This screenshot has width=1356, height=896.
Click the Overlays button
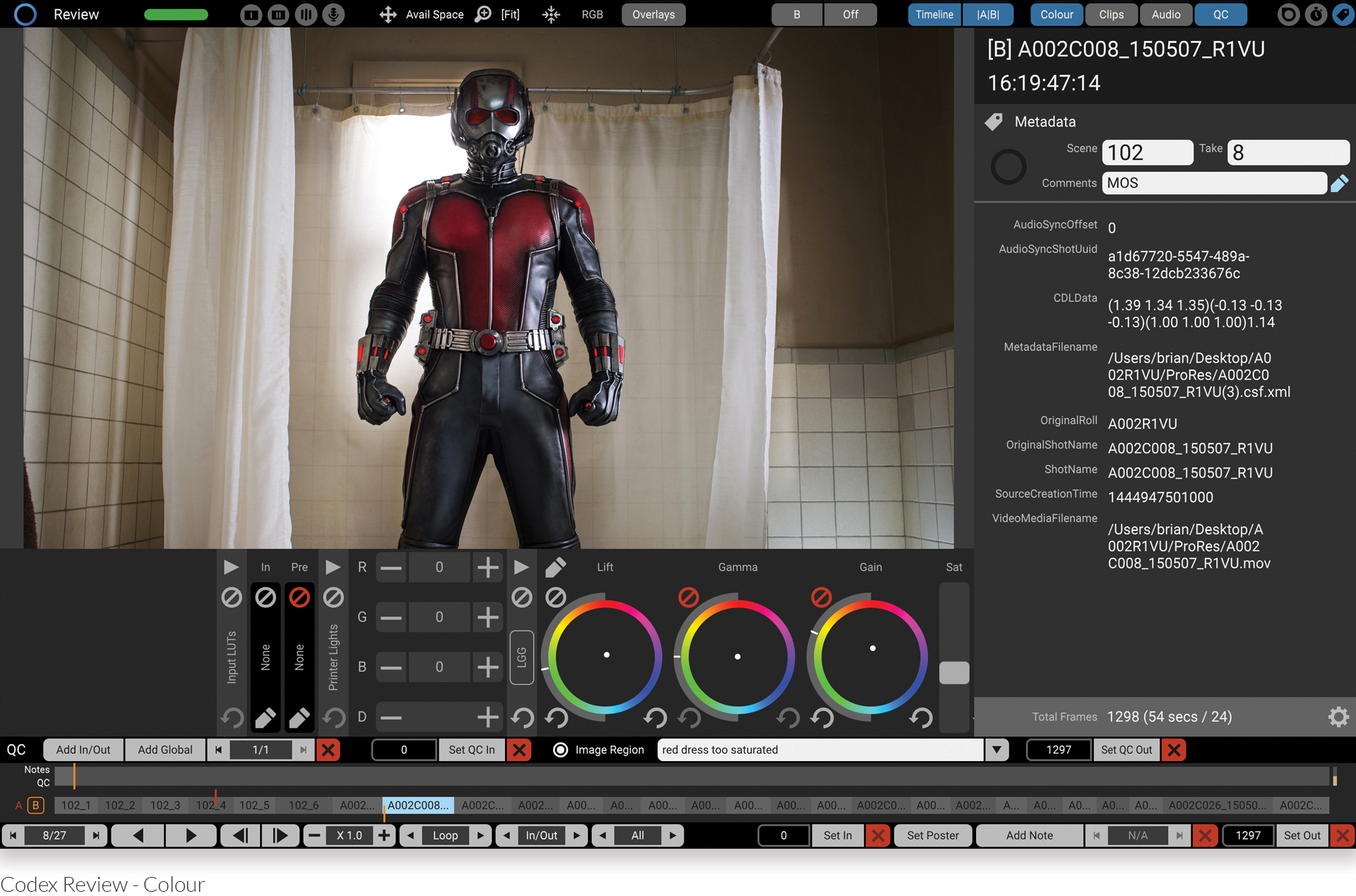[x=653, y=14]
